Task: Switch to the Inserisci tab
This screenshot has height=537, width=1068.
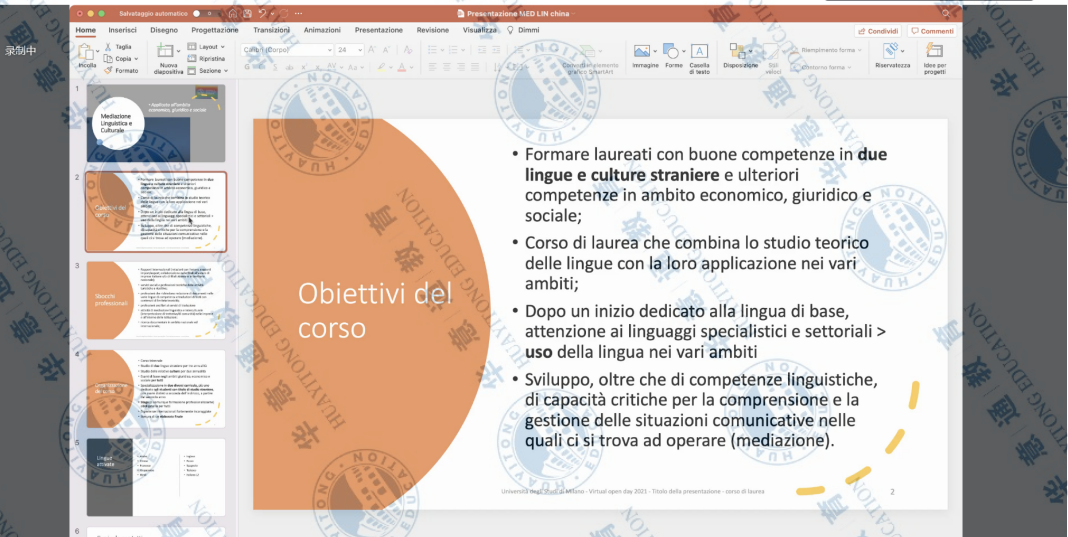Action: 122,30
